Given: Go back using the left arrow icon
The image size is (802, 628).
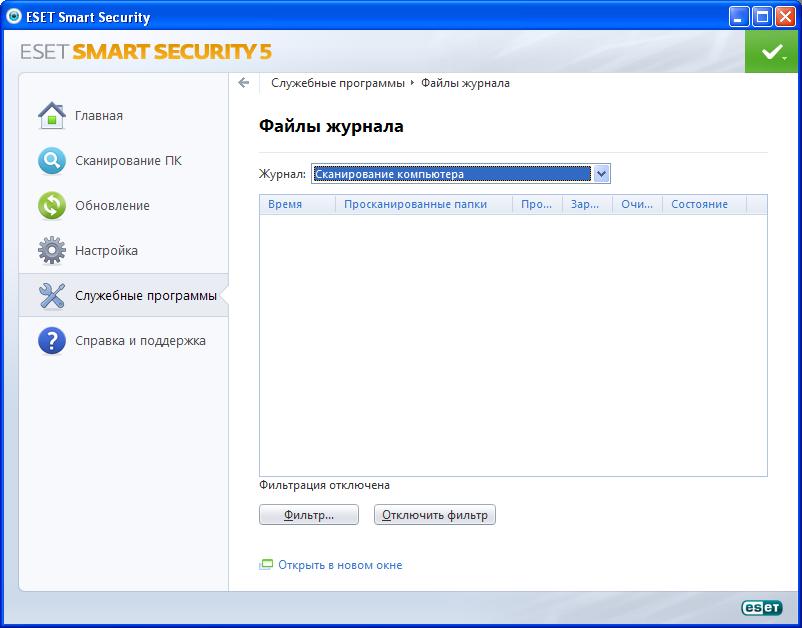Looking at the screenshot, I should point(244,83).
